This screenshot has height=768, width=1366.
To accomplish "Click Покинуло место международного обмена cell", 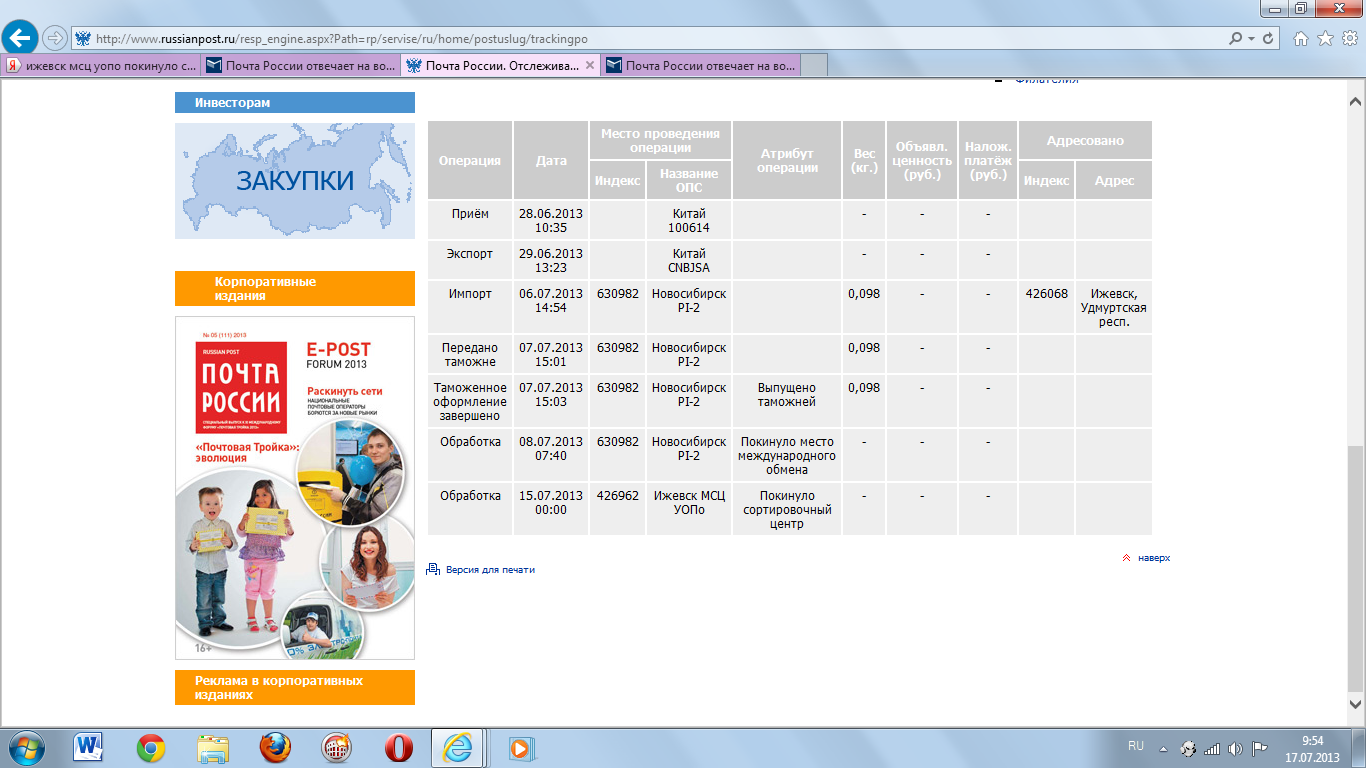I will pos(787,455).
